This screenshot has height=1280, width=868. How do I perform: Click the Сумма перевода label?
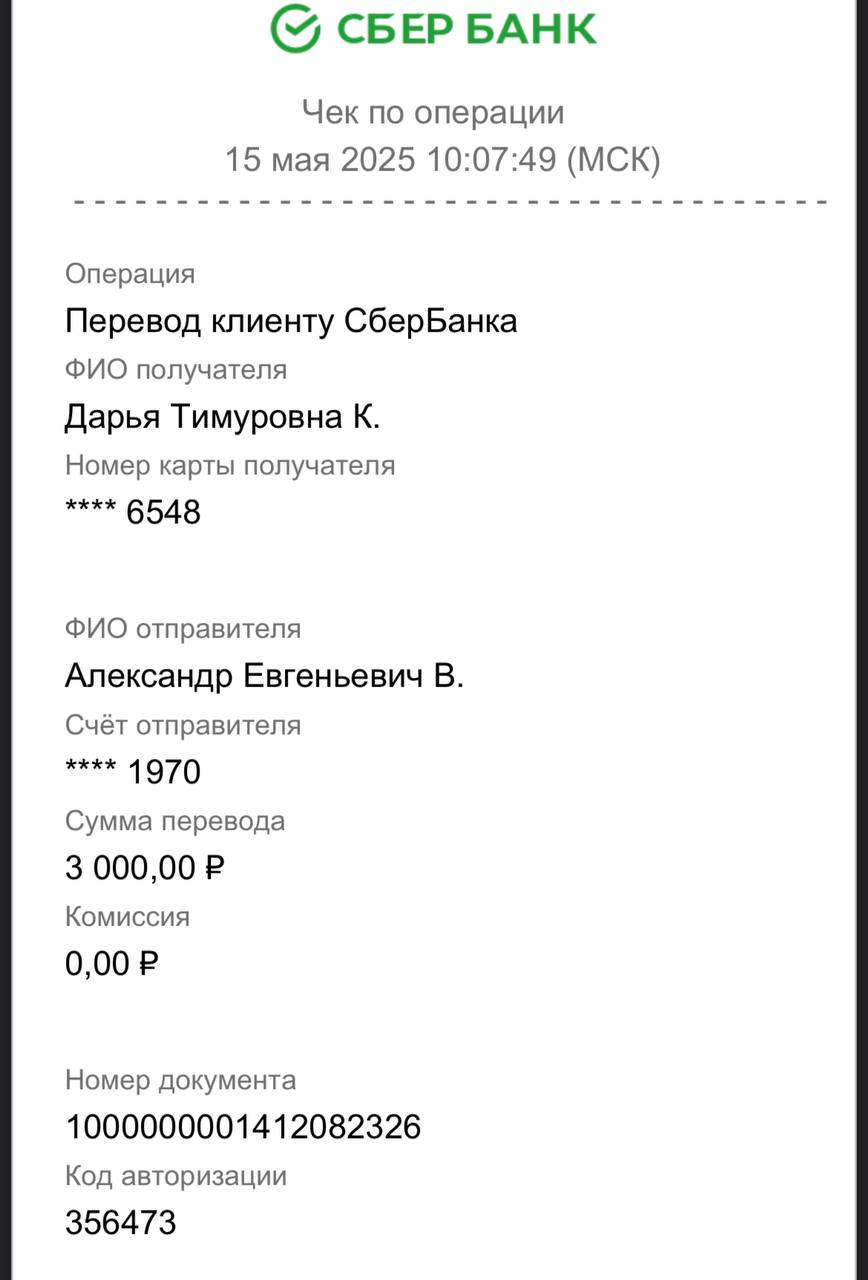point(175,821)
